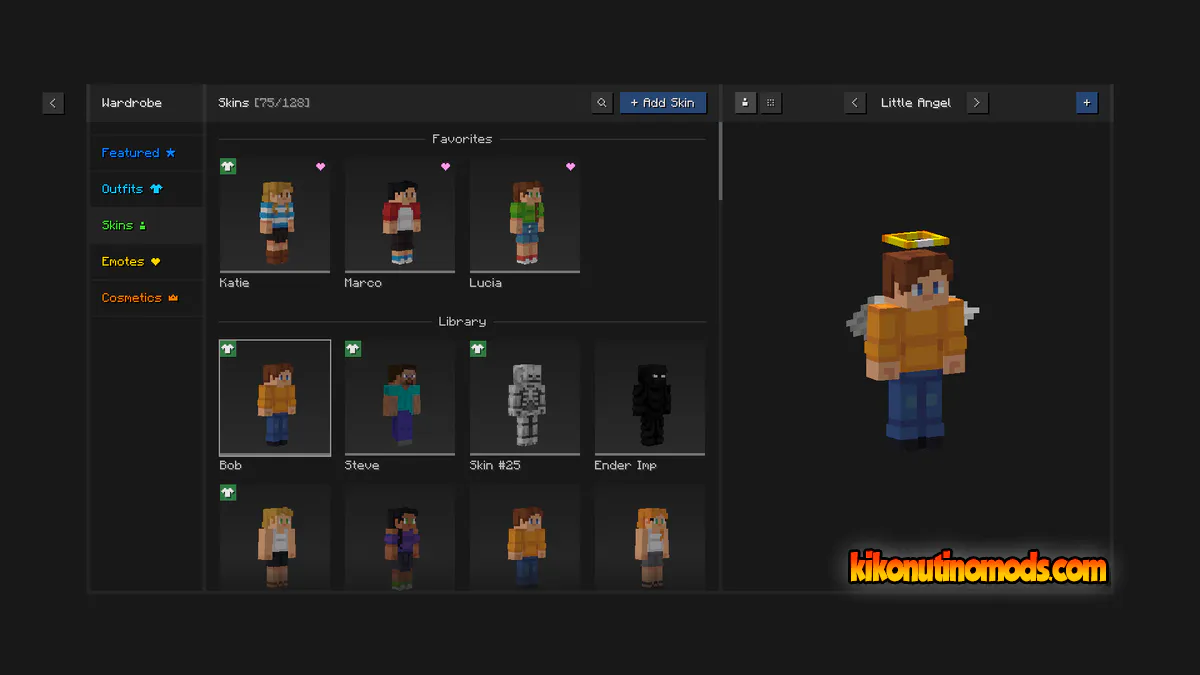Click the green shirt badge on Katie
Screen dimensions: 1200x675
click(228, 166)
